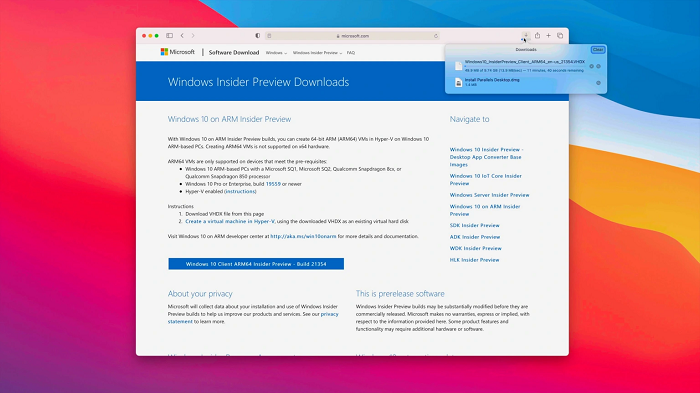Download Windows 10 Client ARM64 Build 21354

pos(256,264)
